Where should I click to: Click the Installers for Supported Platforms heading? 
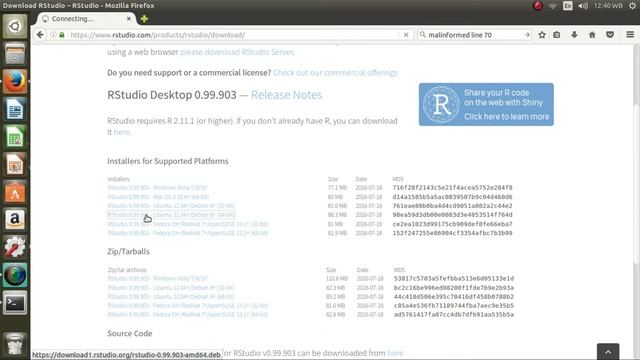coord(168,161)
